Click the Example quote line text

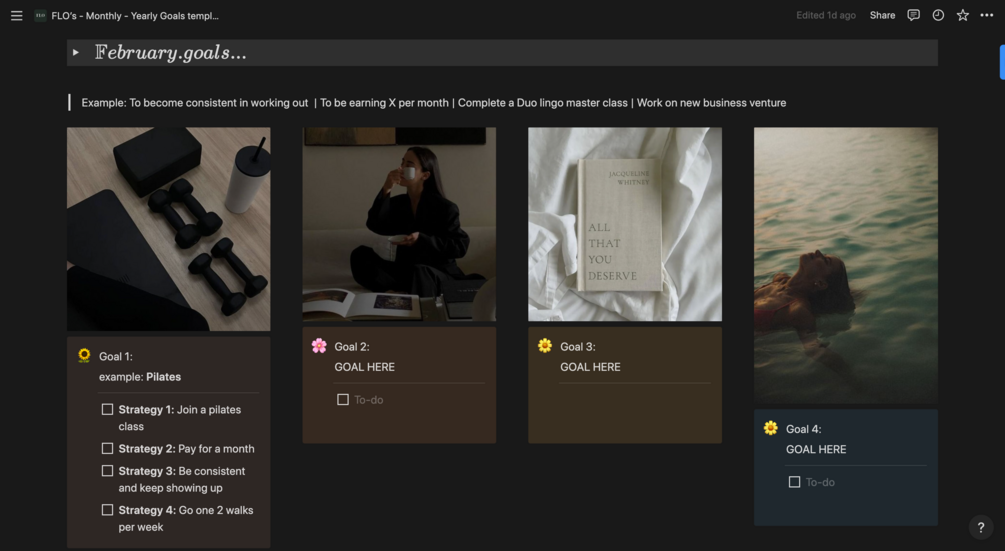[x=433, y=103]
